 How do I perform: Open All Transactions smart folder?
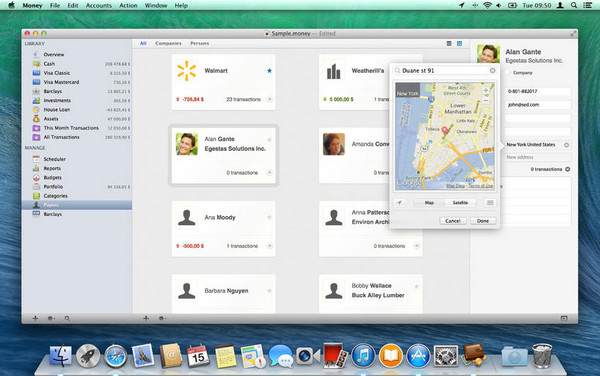tap(61, 137)
